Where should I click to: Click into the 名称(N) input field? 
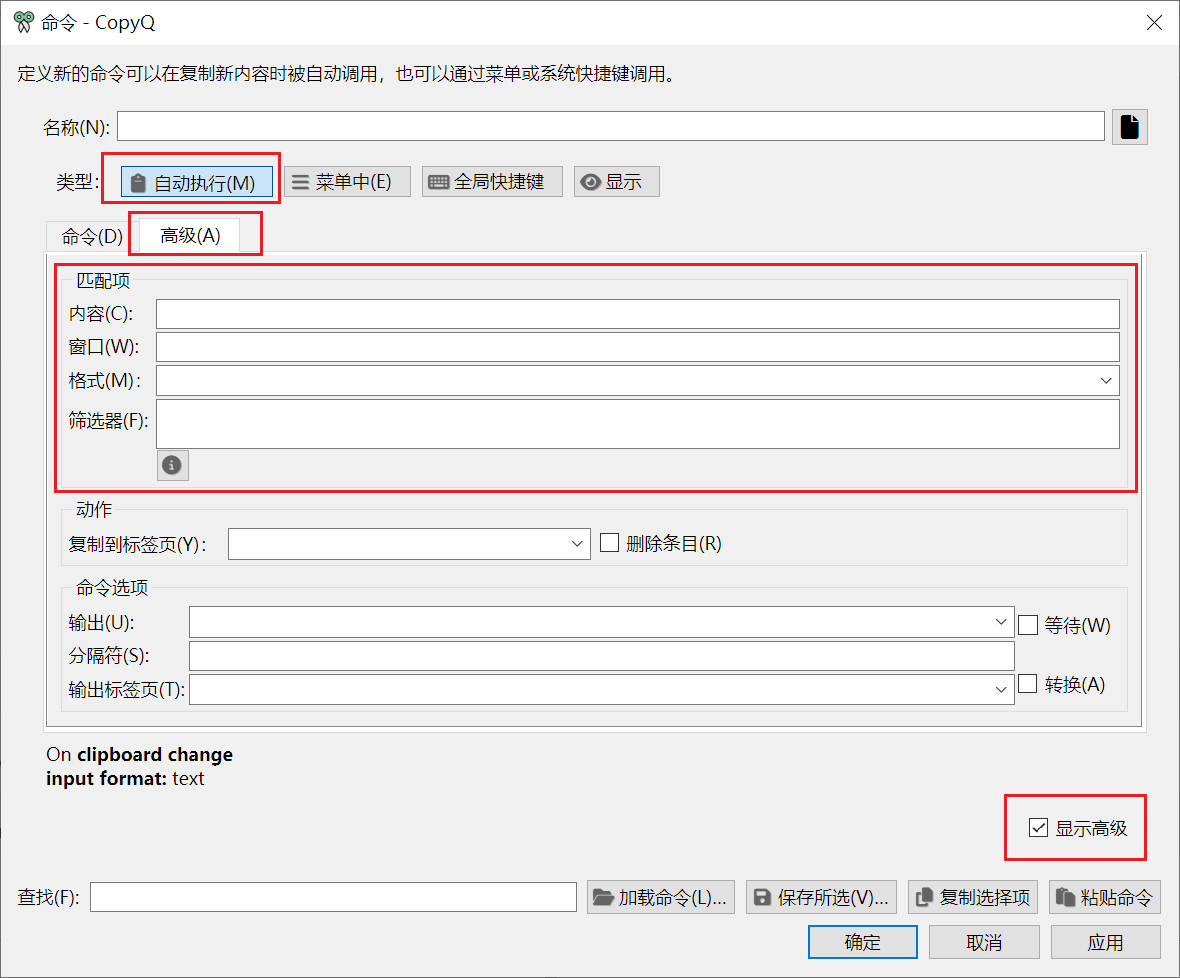point(610,126)
